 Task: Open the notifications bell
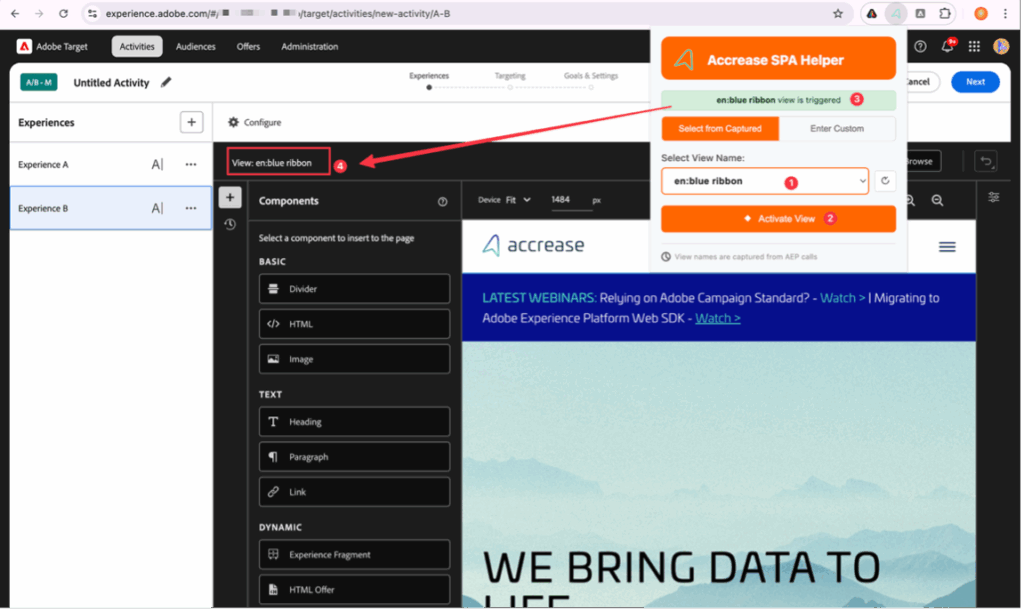coord(947,46)
